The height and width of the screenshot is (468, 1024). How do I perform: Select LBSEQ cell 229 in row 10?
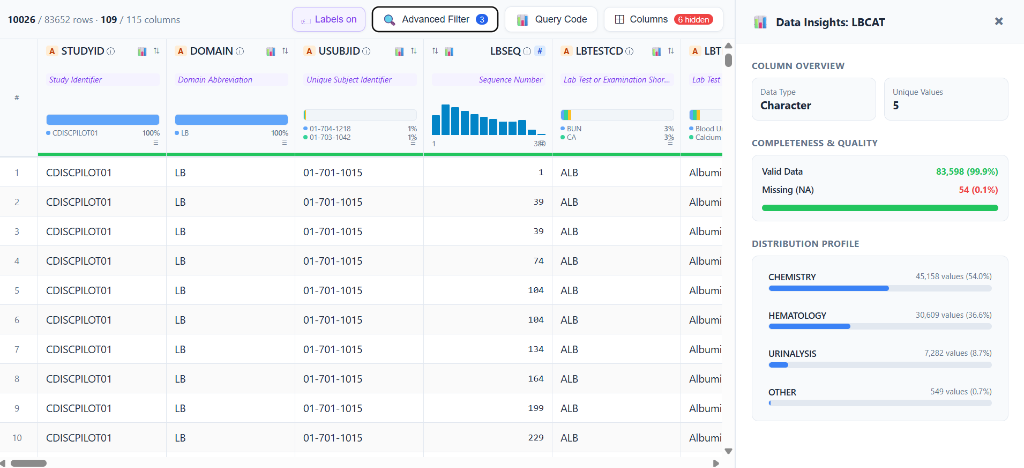click(x=488, y=438)
